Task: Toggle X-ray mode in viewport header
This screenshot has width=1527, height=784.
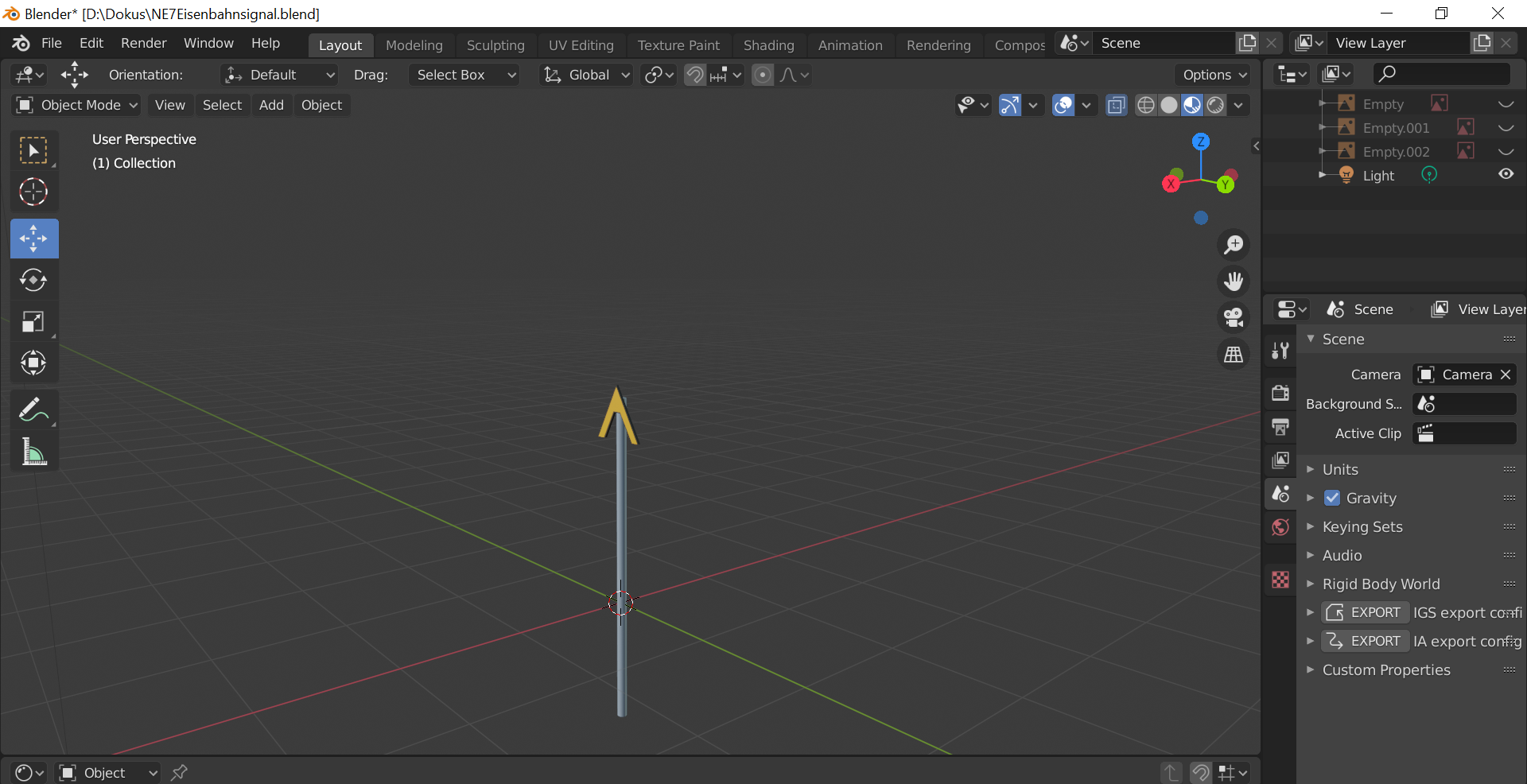Action: tap(1117, 105)
